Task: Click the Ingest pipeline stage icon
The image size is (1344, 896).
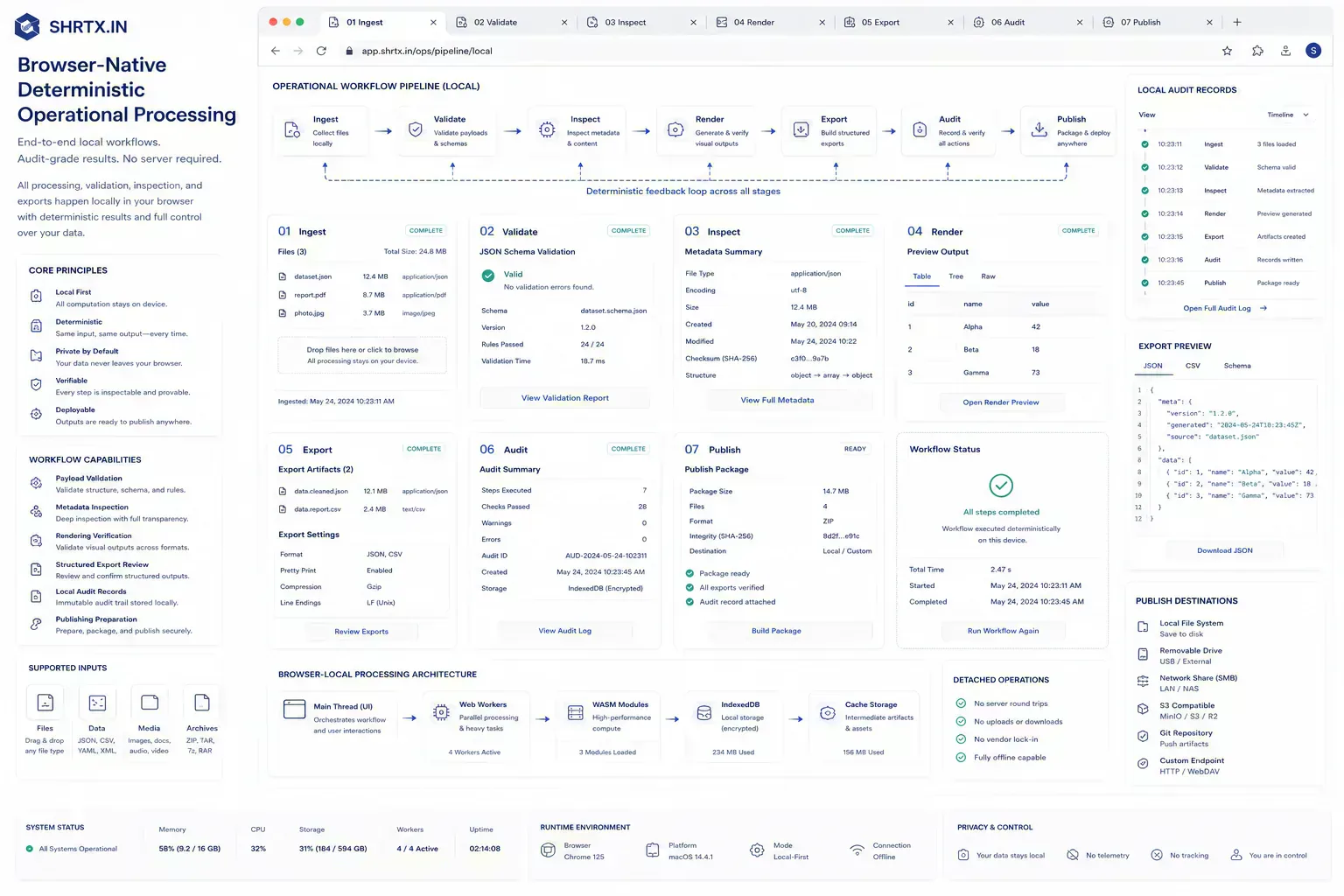Action: [292, 130]
